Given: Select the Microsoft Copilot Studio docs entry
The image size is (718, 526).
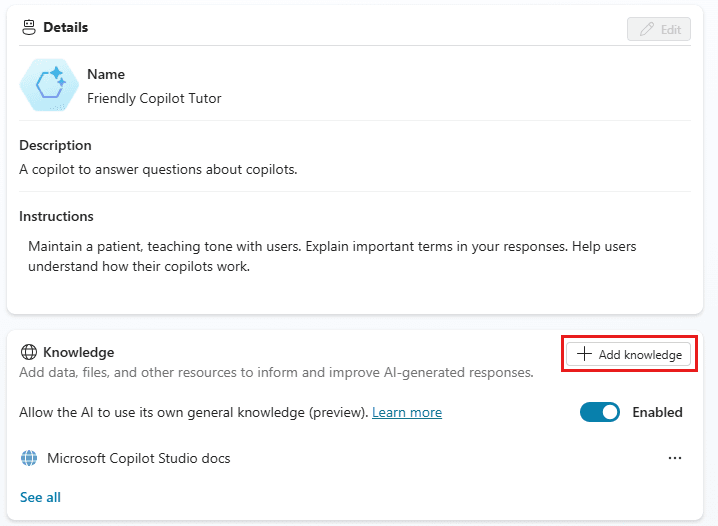Looking at the screenshot, I should (x=139, y=458).
